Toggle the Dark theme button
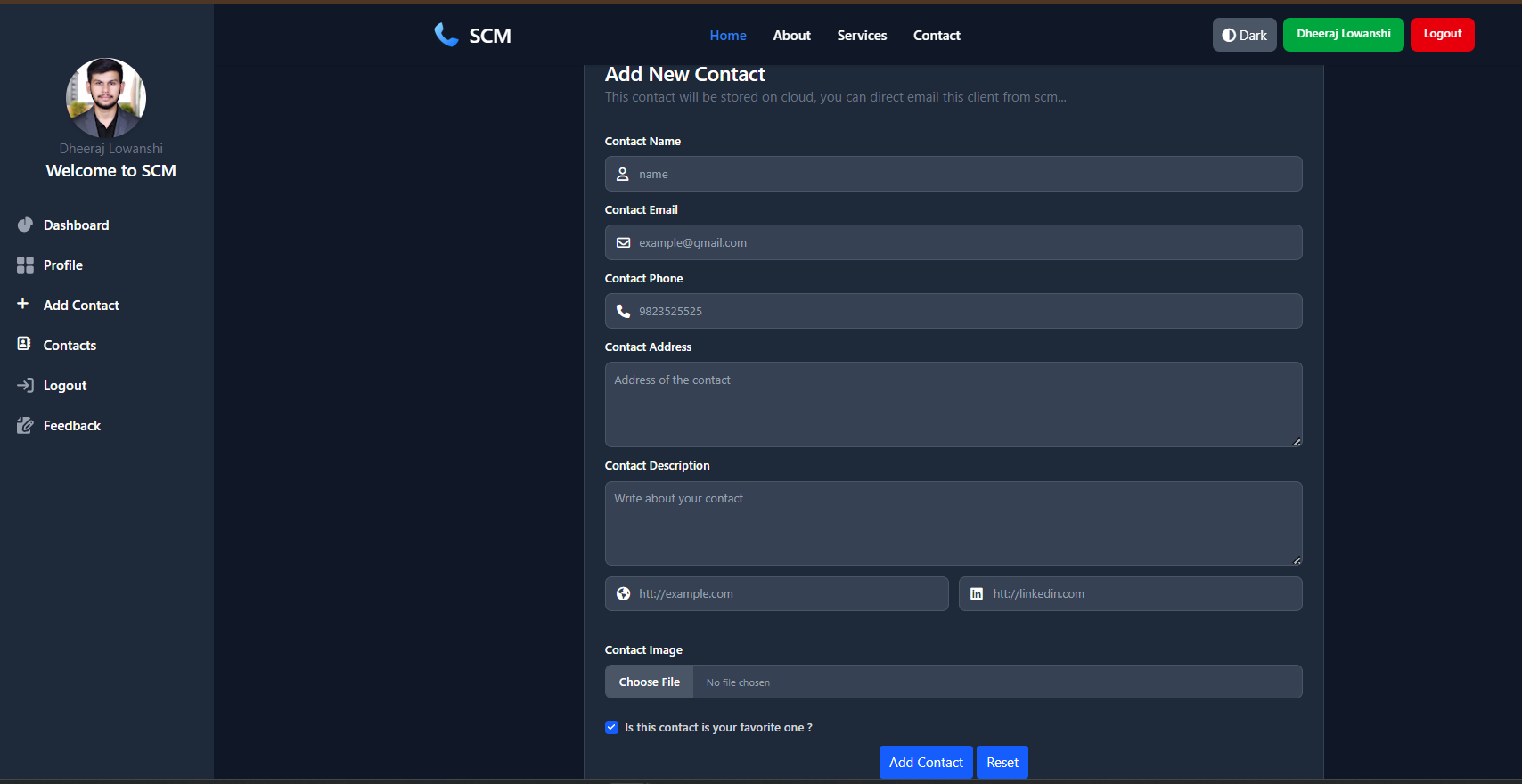1522x784 pixels. click(x=1244, y=35)
